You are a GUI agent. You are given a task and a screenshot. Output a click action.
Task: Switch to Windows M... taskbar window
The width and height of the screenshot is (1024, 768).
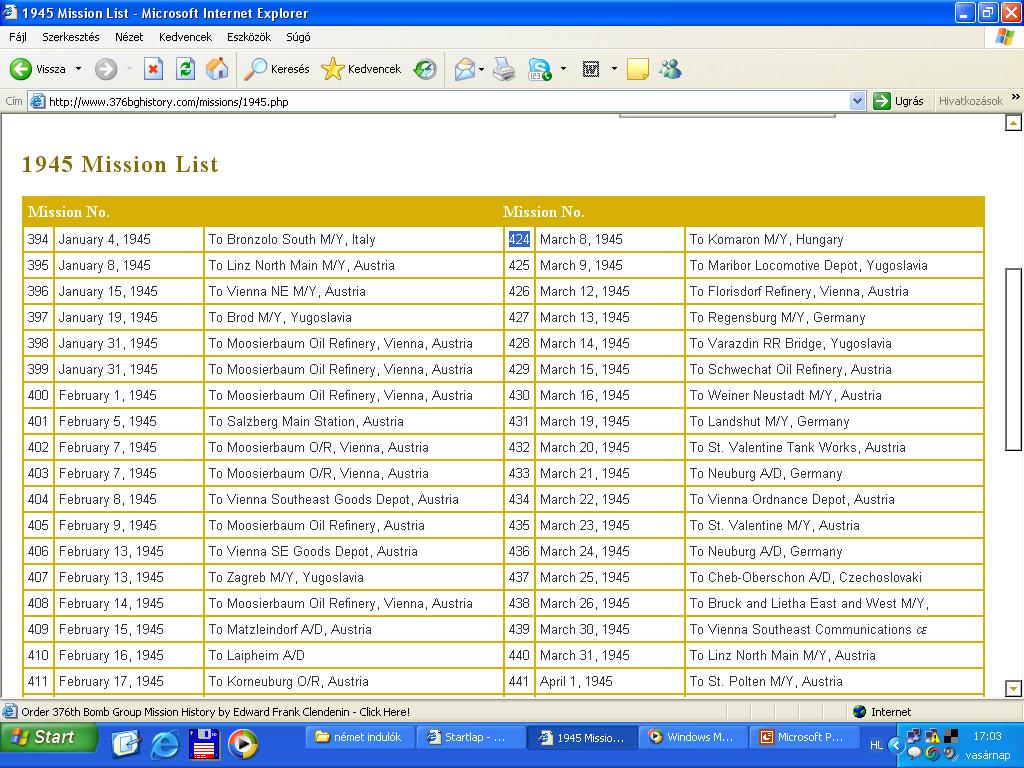(692, 737)
